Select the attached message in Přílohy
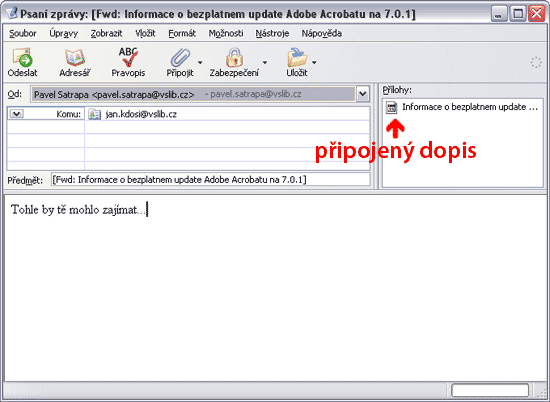Screen dimensions: 550x402 462,107
